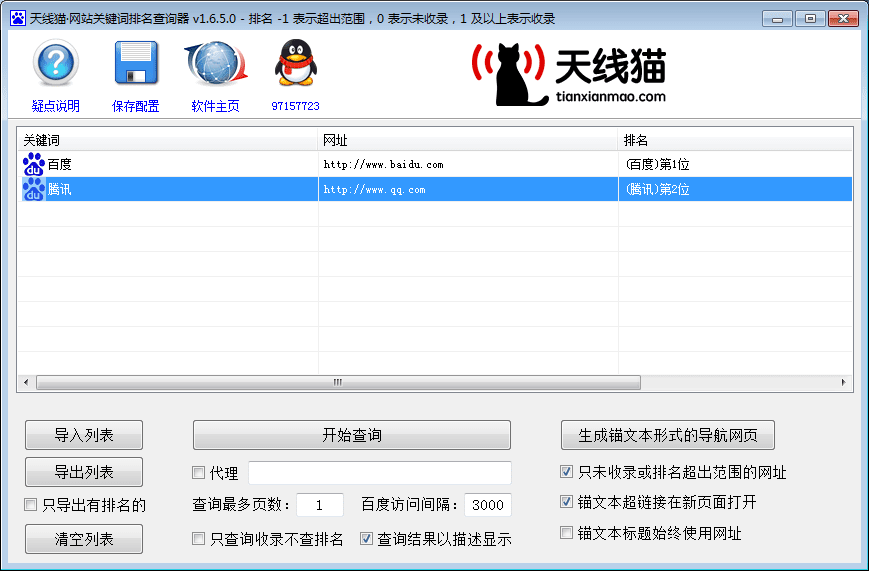Click the 97157723 QQ number link
869x571 pixels.
tap(295, 106)
